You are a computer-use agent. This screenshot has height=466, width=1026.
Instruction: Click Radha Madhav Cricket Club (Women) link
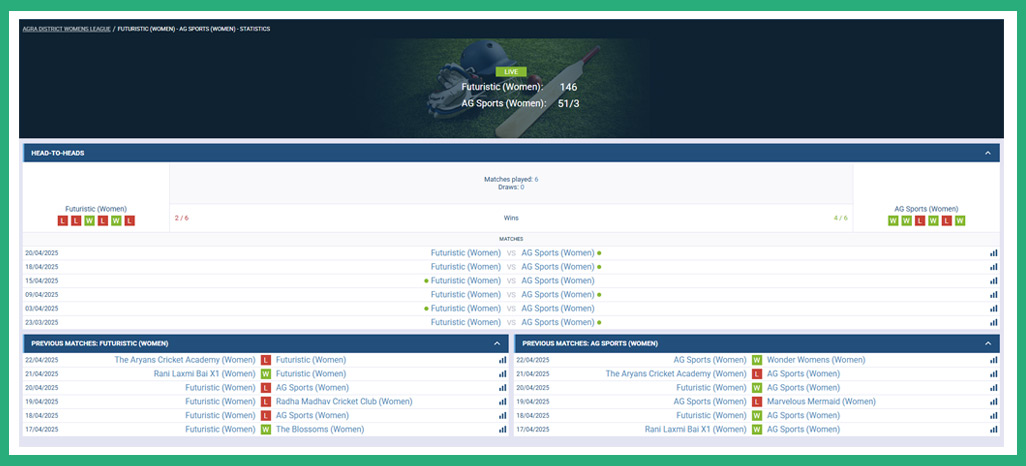[344, 402]
